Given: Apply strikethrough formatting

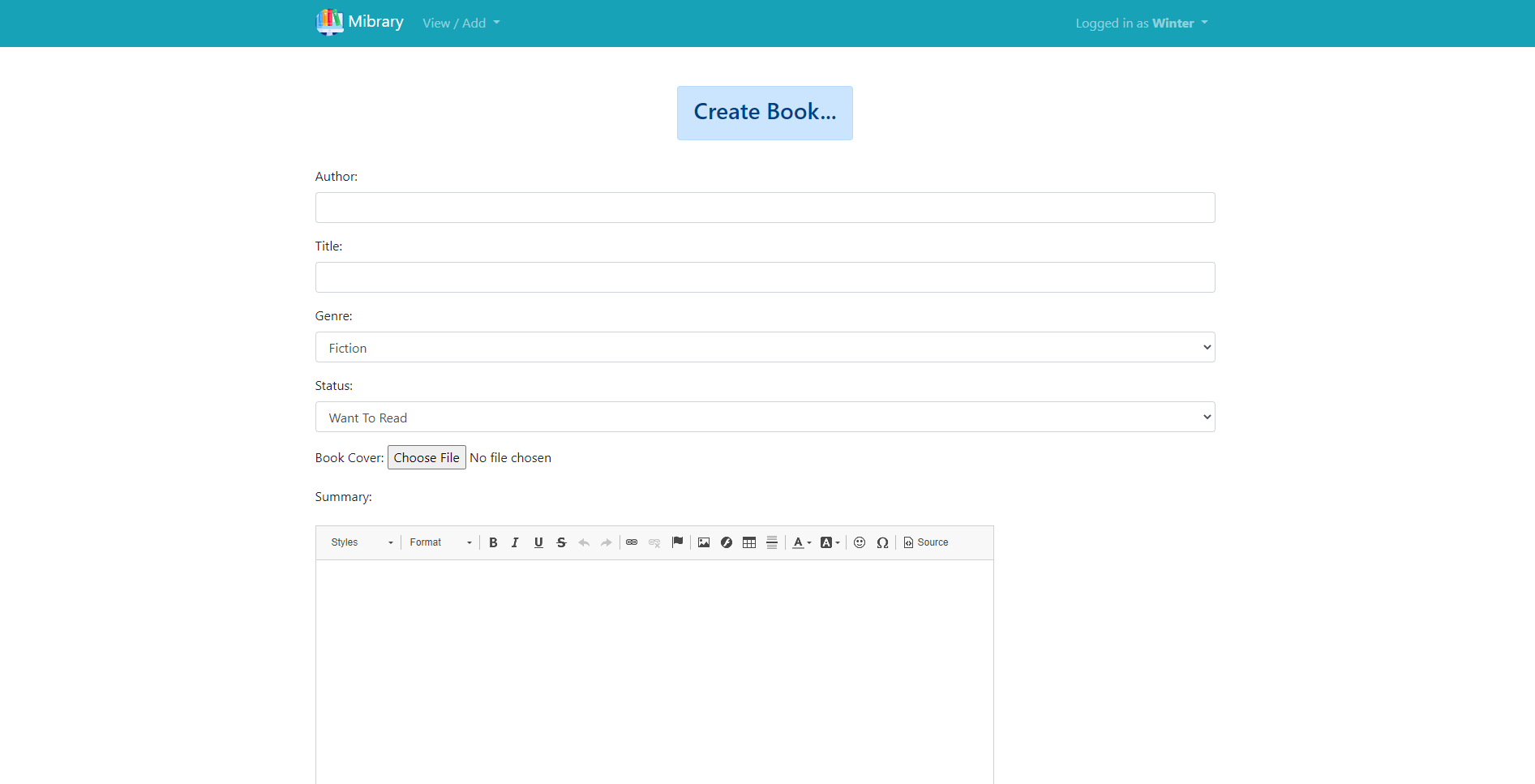Looking at the screenshot, I should coord(561,542).
